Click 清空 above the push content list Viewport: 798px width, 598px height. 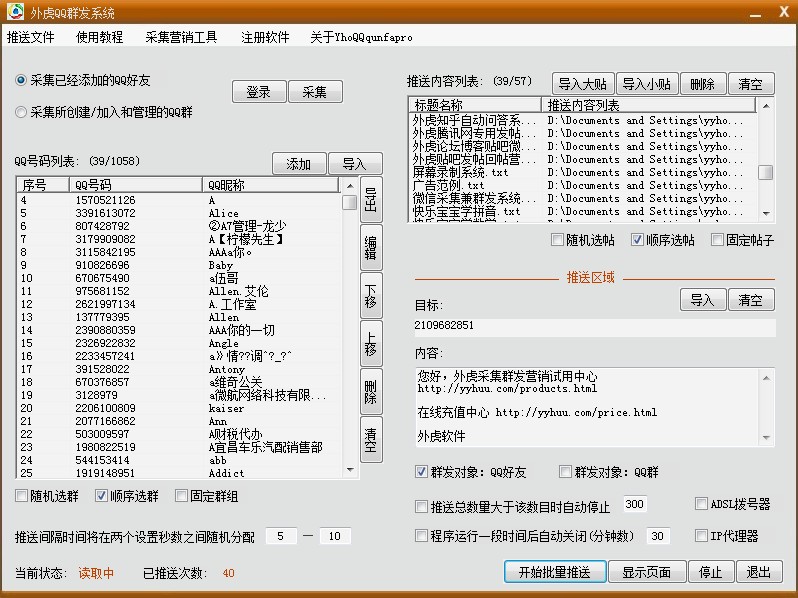pos(751,83)
